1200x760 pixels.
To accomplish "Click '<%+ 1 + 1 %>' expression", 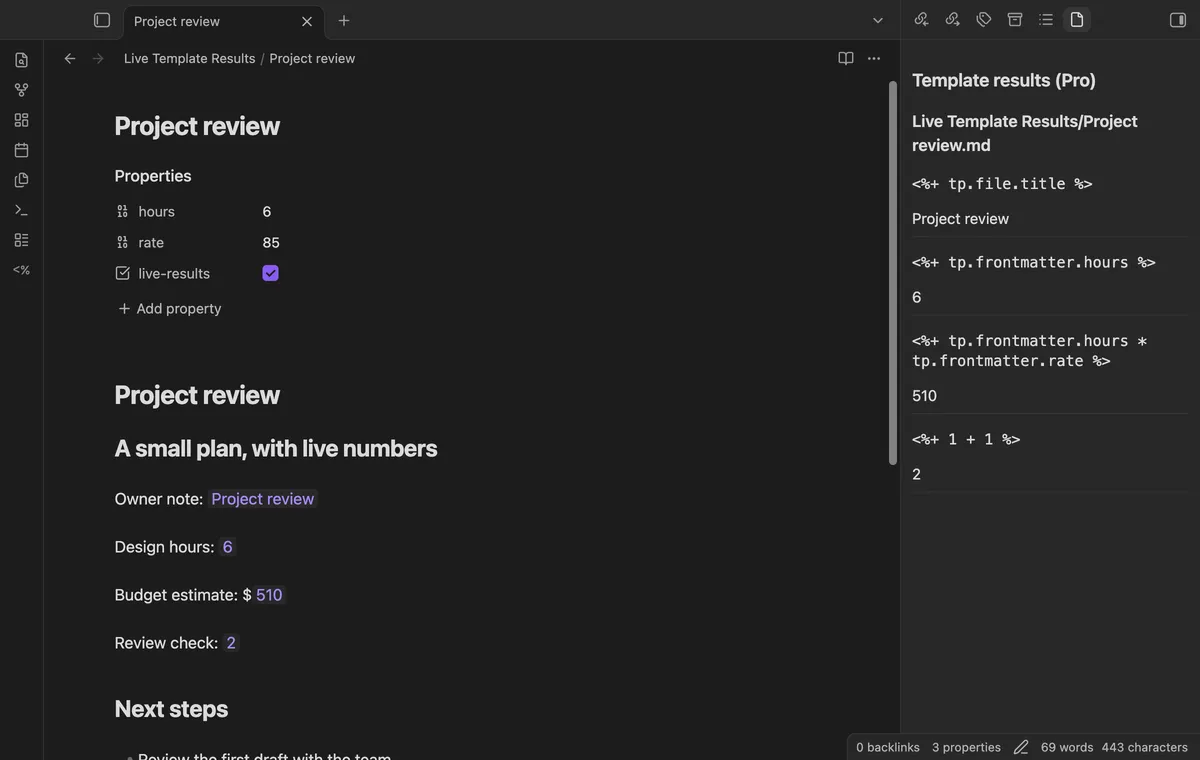I will (x=966, y=439).
